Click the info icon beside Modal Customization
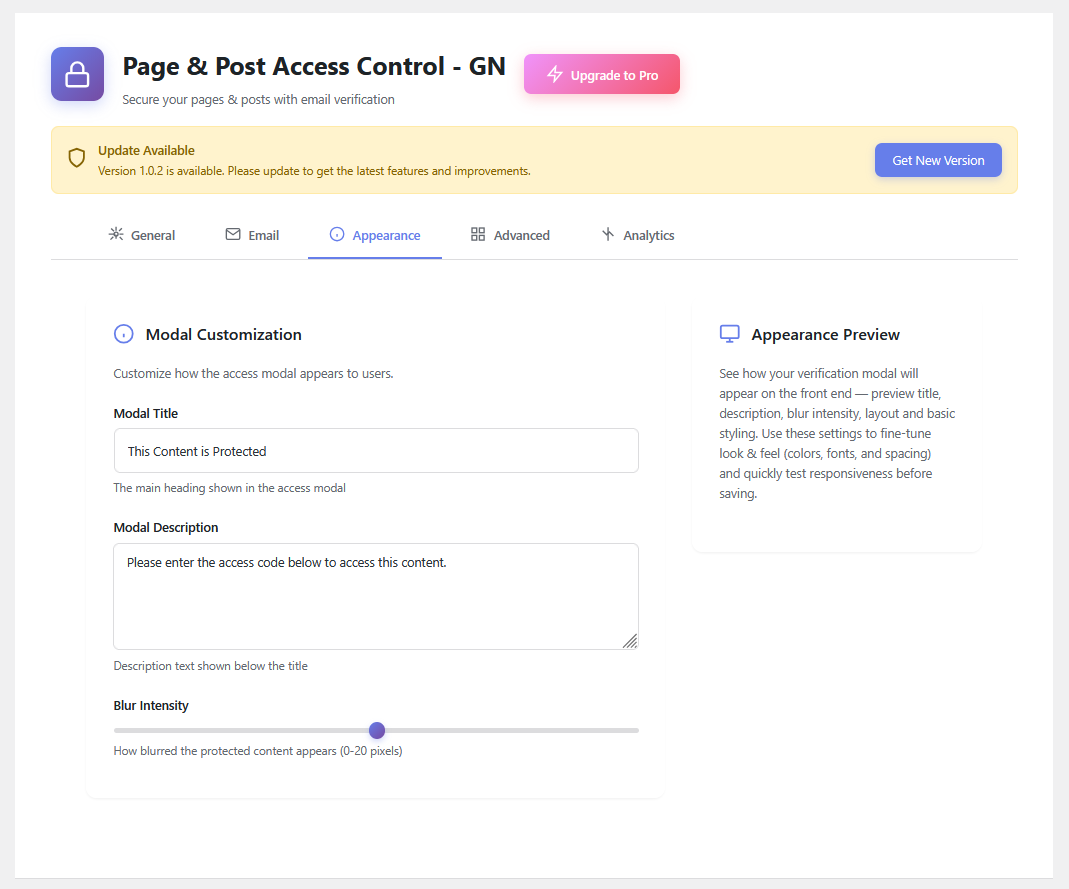 [x=124, y=334]
